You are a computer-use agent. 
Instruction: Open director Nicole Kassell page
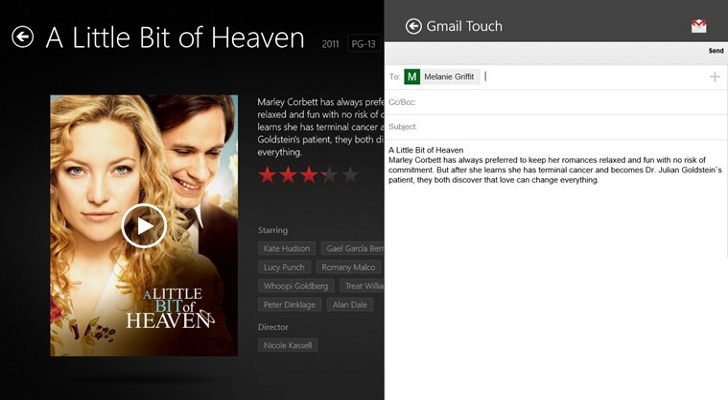(x=287, y=345)
